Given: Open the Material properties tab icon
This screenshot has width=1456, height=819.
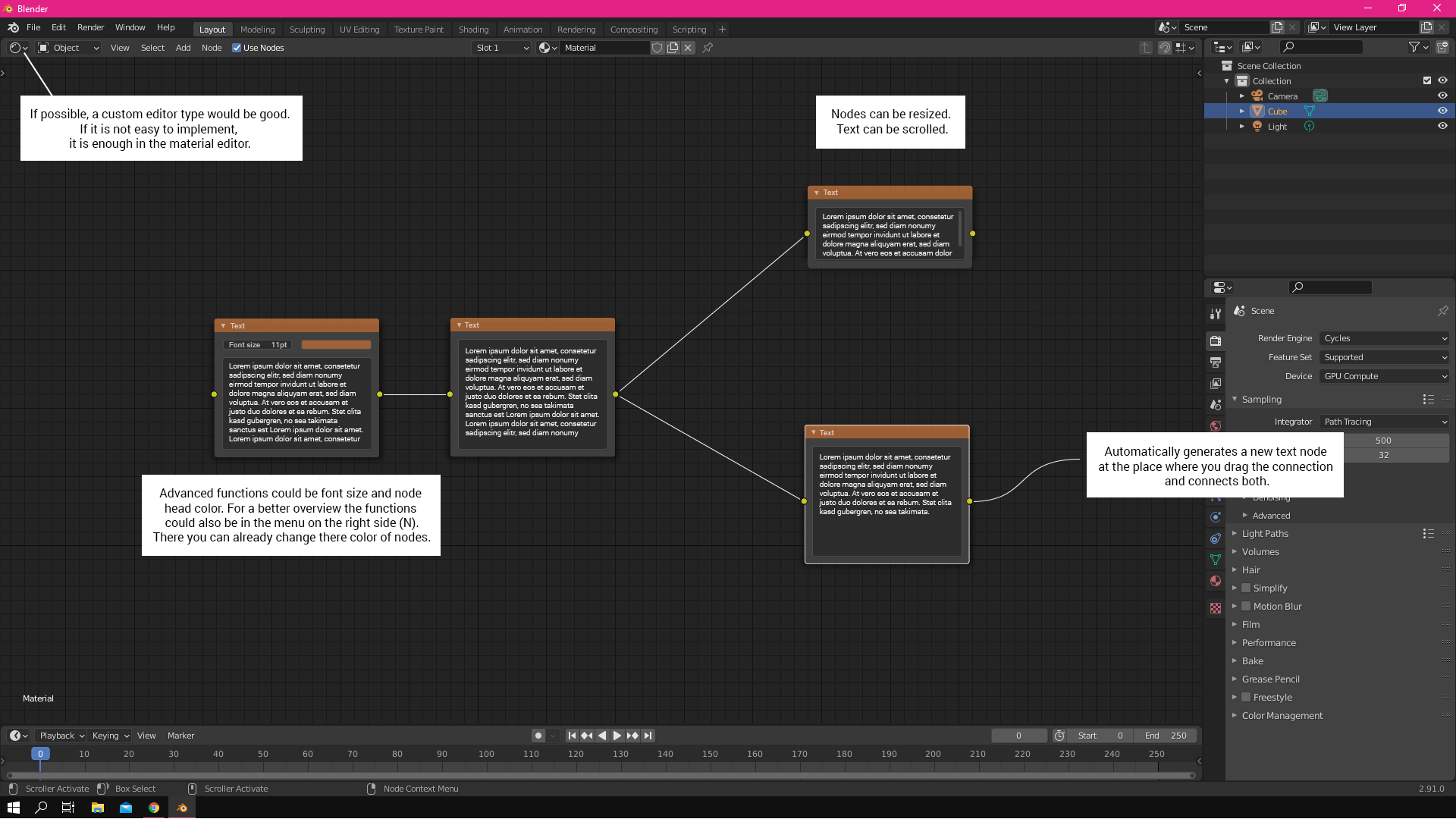Looking at the screenshot, I should point(1216,581).
